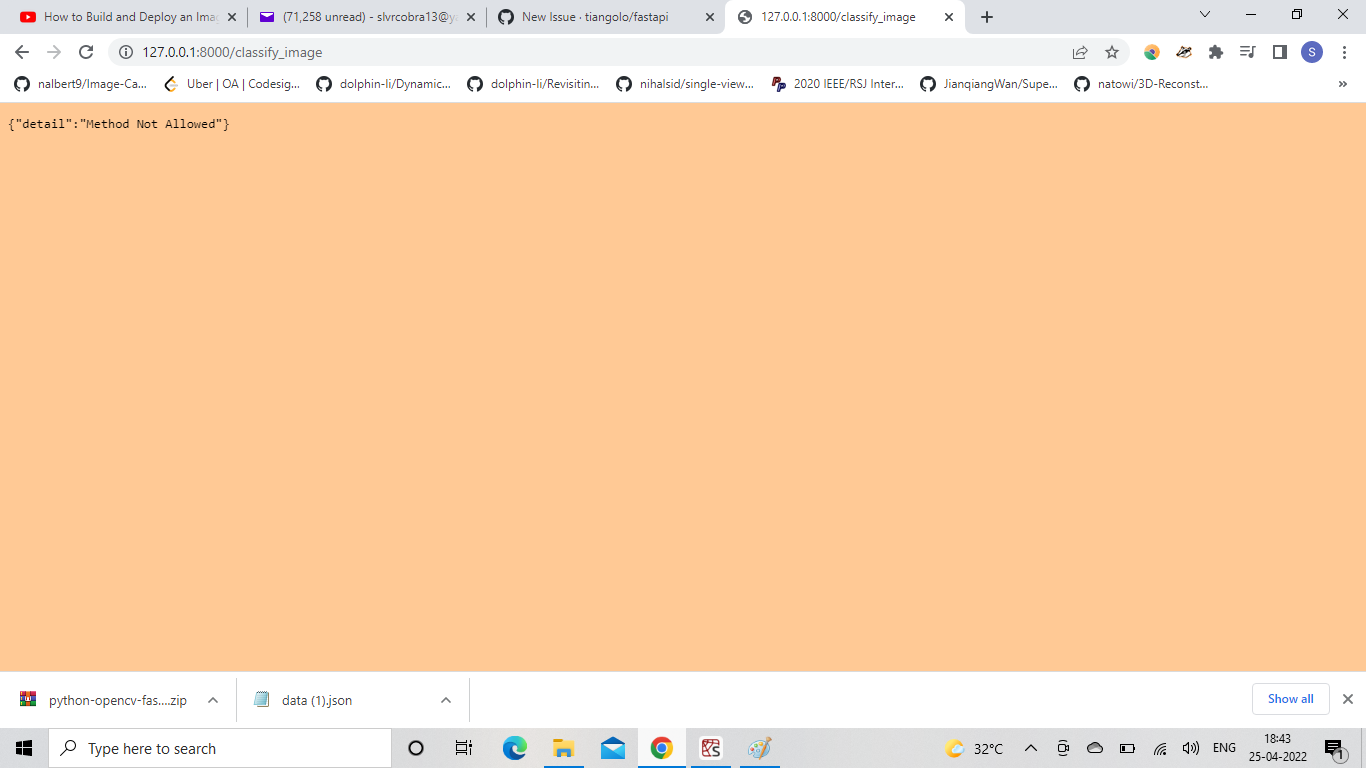Open the Extensions puzzle-piece menu
Image resolution: width=1366 pixels, height=768 pixels.
pyautogui.click(x=1216, y=52)
